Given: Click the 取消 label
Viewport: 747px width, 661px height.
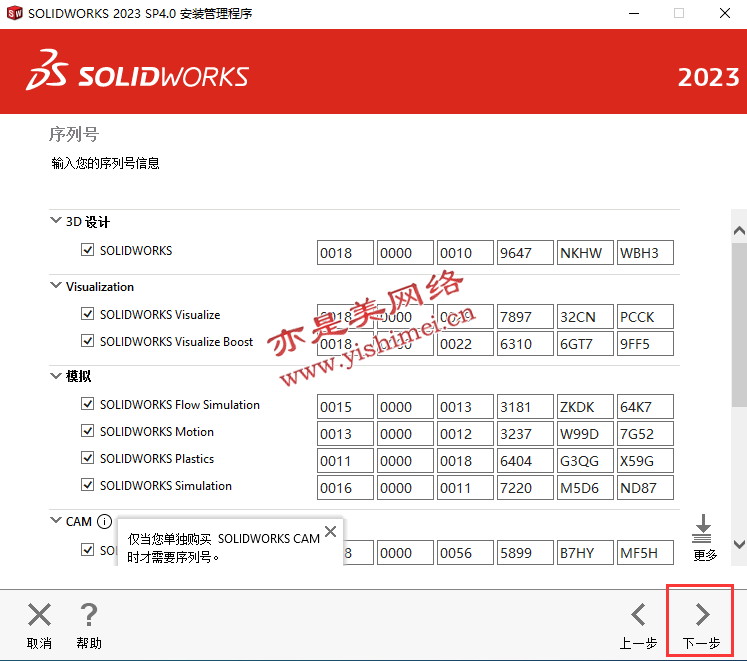Looking at the screenshot, I should (39, 643).
